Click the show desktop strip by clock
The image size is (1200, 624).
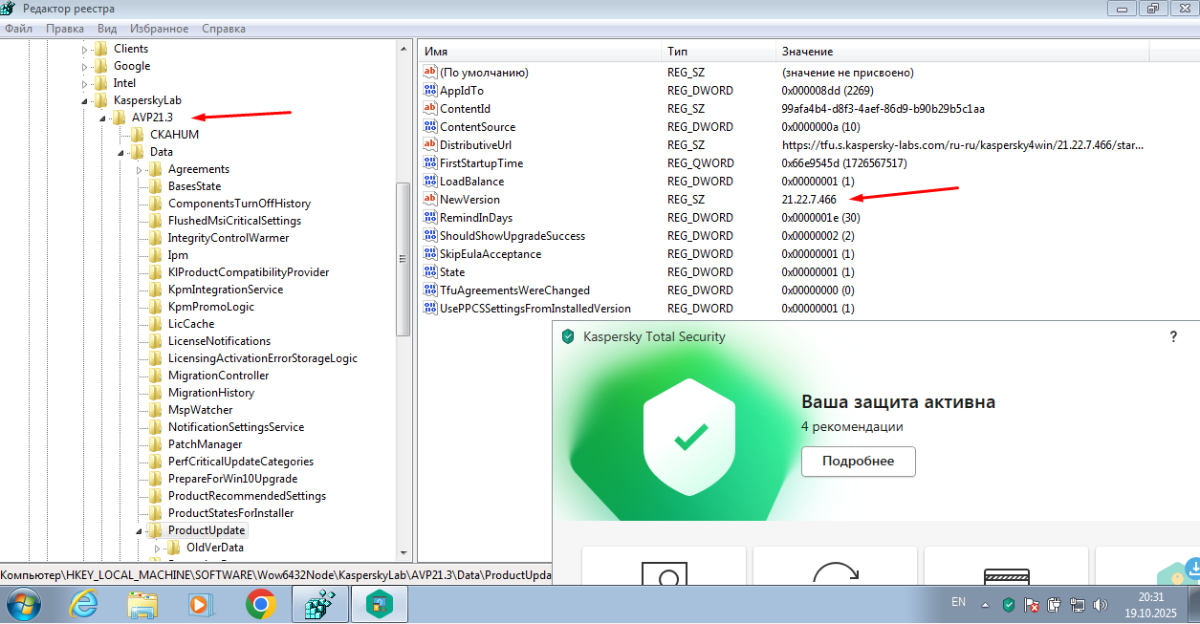(x=1193, y=604)
